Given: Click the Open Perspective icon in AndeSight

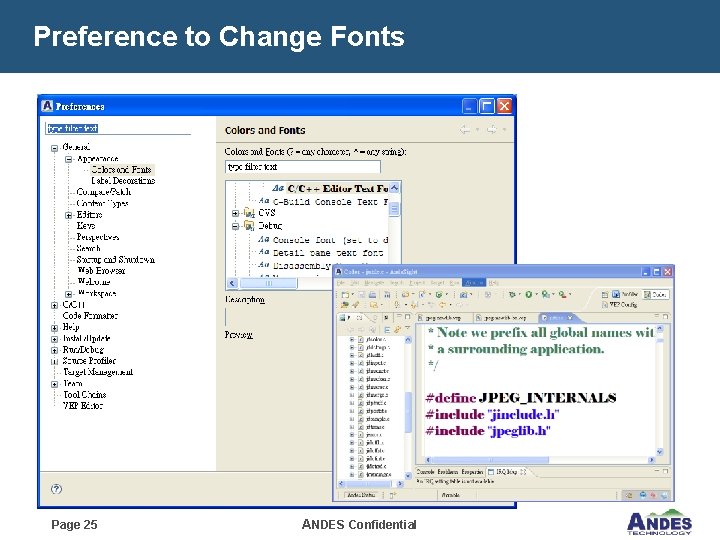Looking at the screenshot, I should [x=604, y=295].
